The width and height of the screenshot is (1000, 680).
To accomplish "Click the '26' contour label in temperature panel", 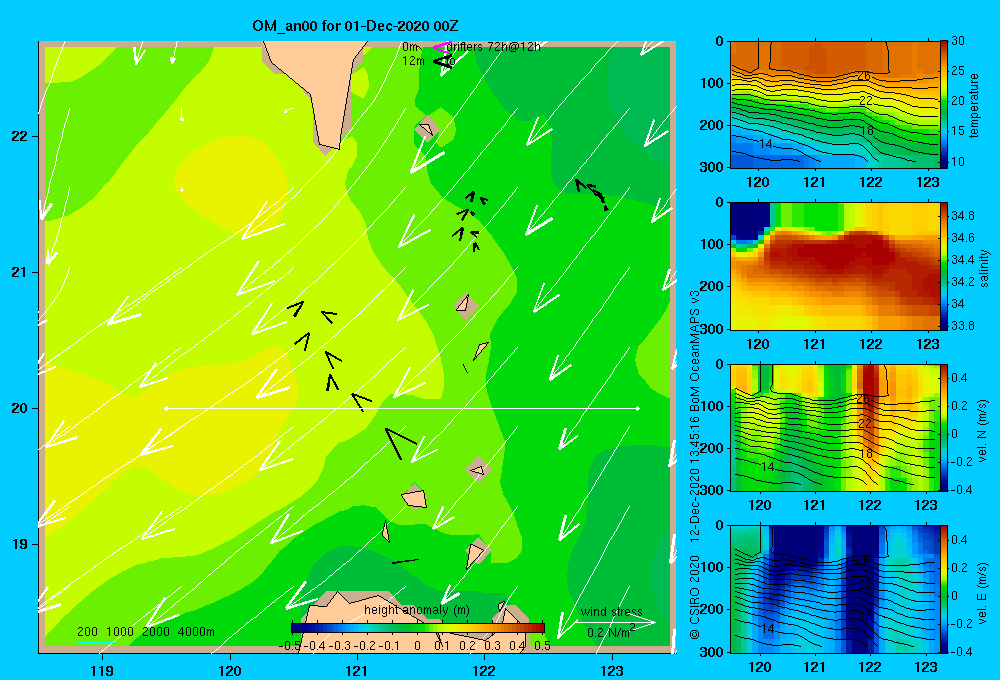I will pyautogui.click(x=863, y=76).
